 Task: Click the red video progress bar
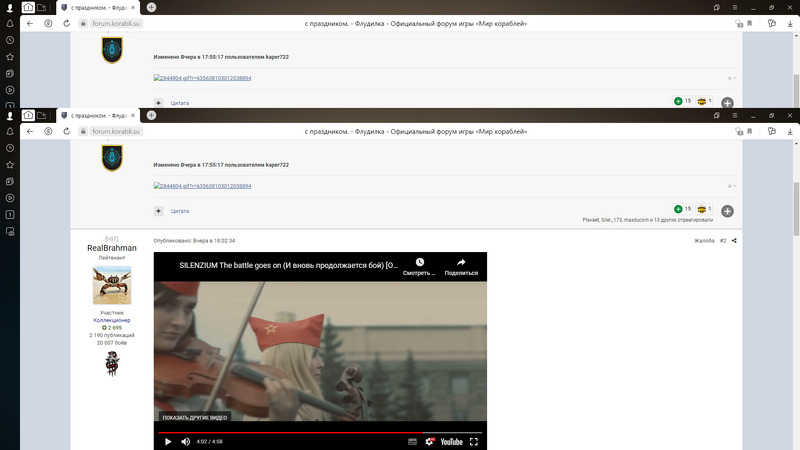320,432
